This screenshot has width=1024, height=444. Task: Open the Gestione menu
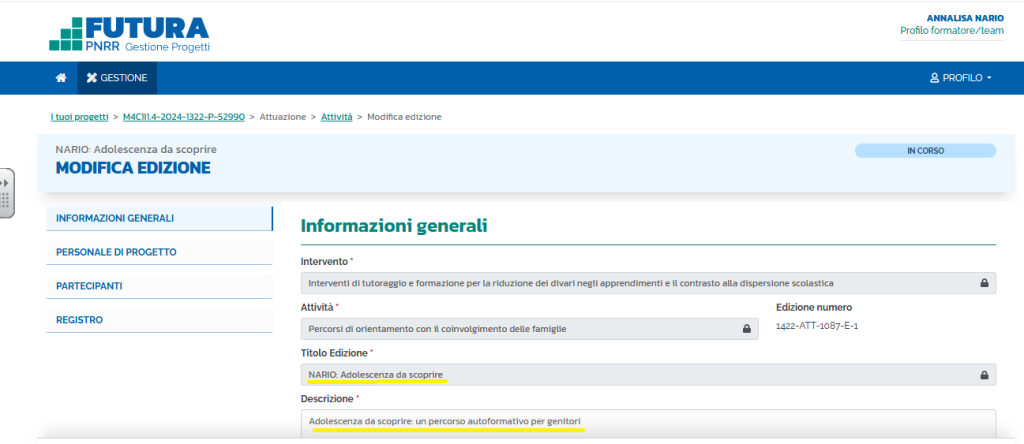click(117, 78)
